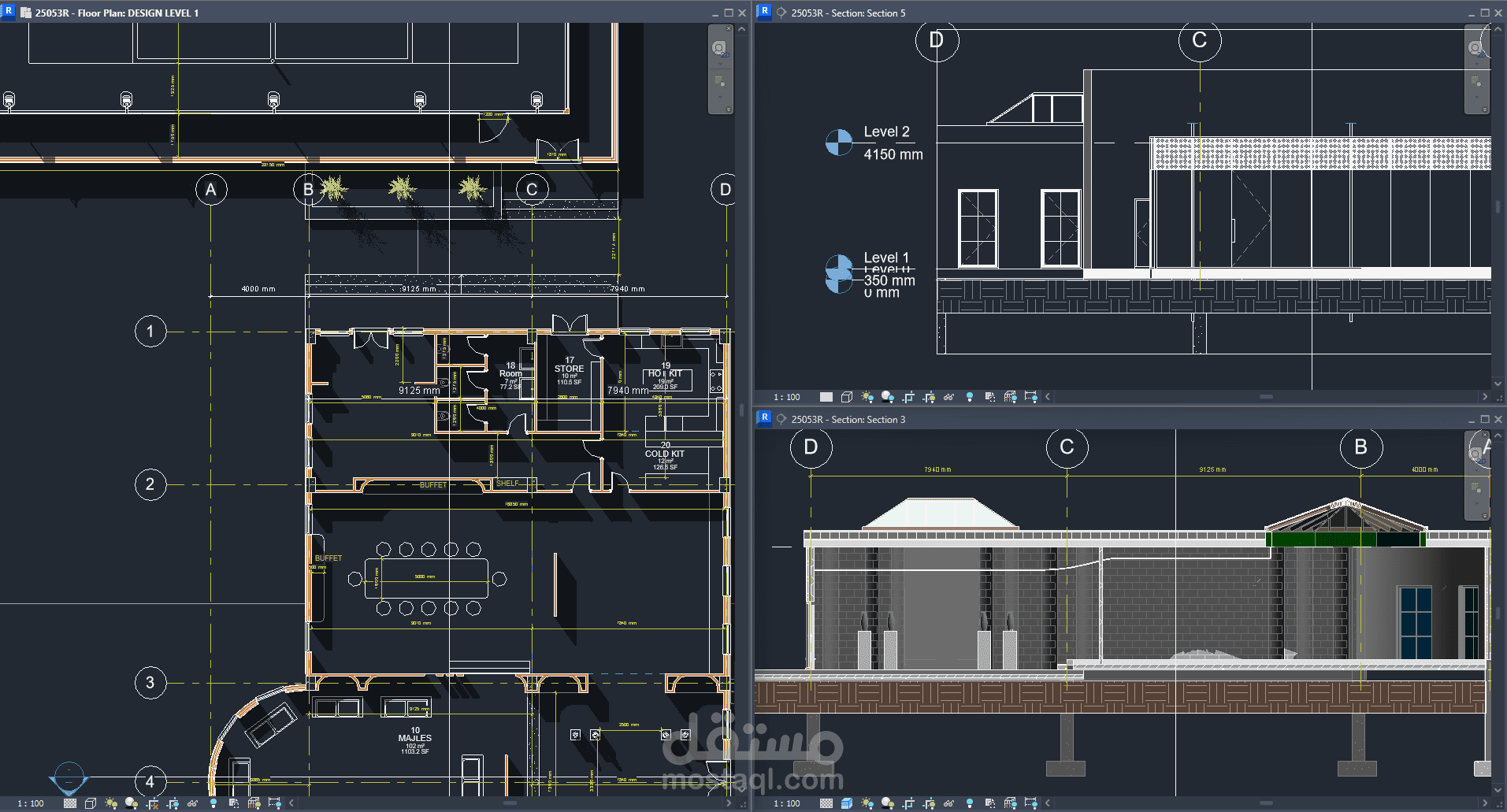1507x812 pixels.
Task: Toggle Show Crop Region in Section 3 view
Action: pyautogui.click(x=929, y=803)
